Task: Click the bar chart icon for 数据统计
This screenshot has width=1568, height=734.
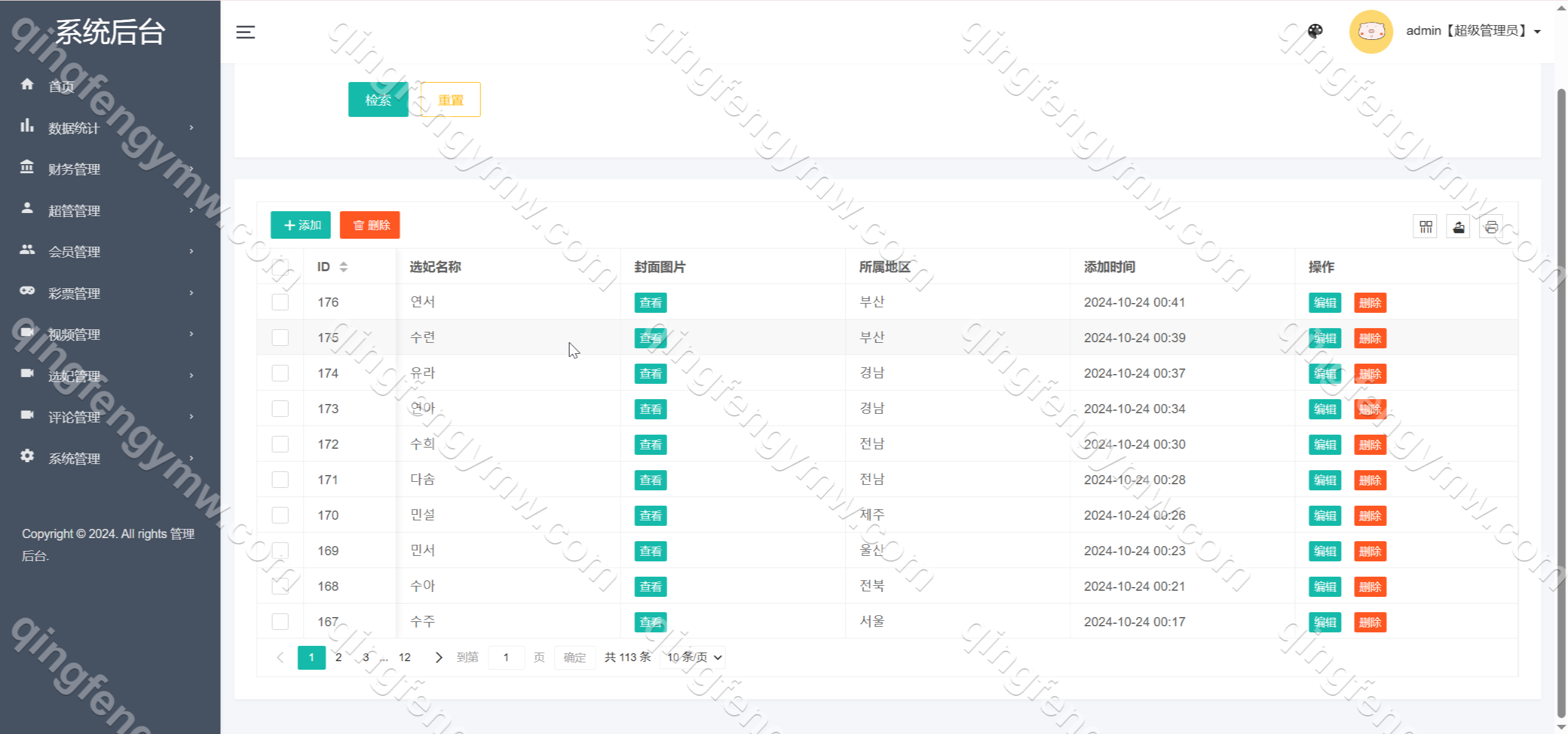Action: click(27, 125)
